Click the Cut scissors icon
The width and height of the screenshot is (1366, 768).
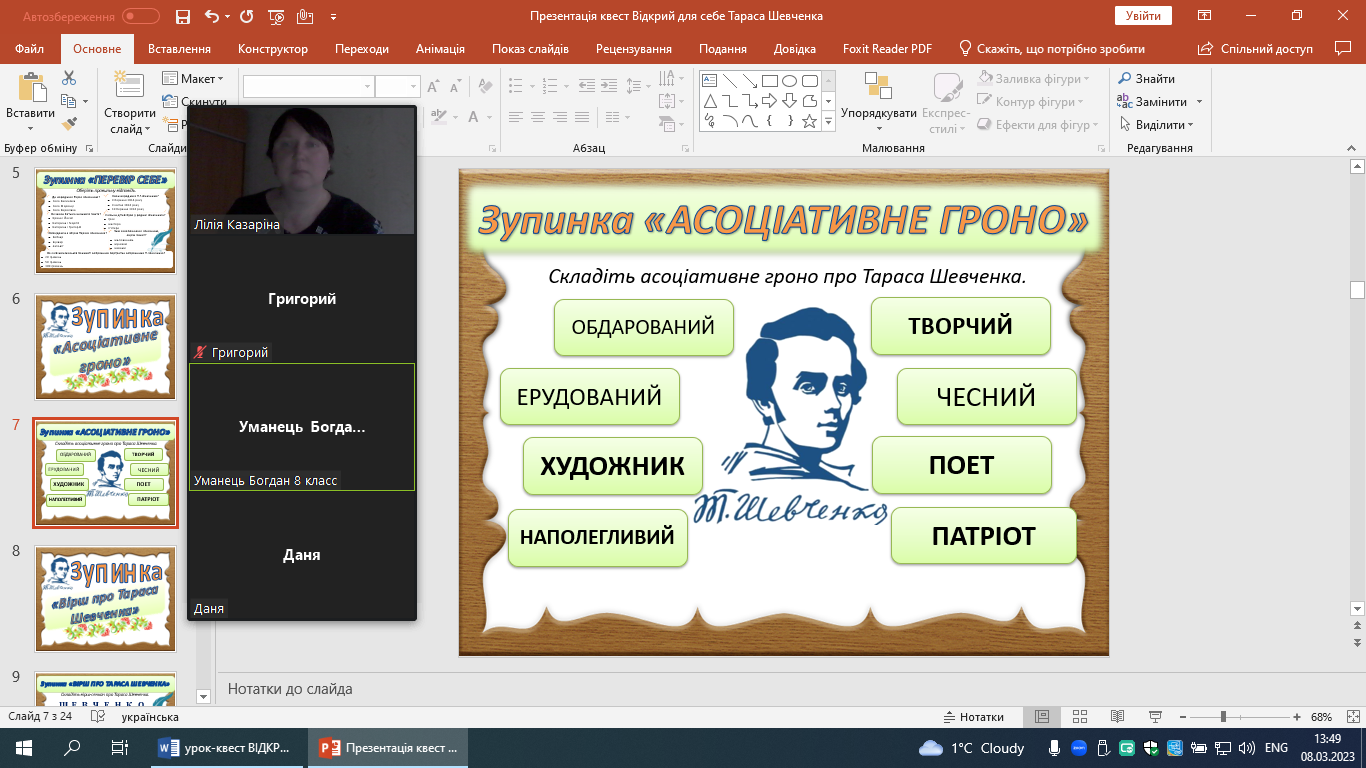coord(69,78)
